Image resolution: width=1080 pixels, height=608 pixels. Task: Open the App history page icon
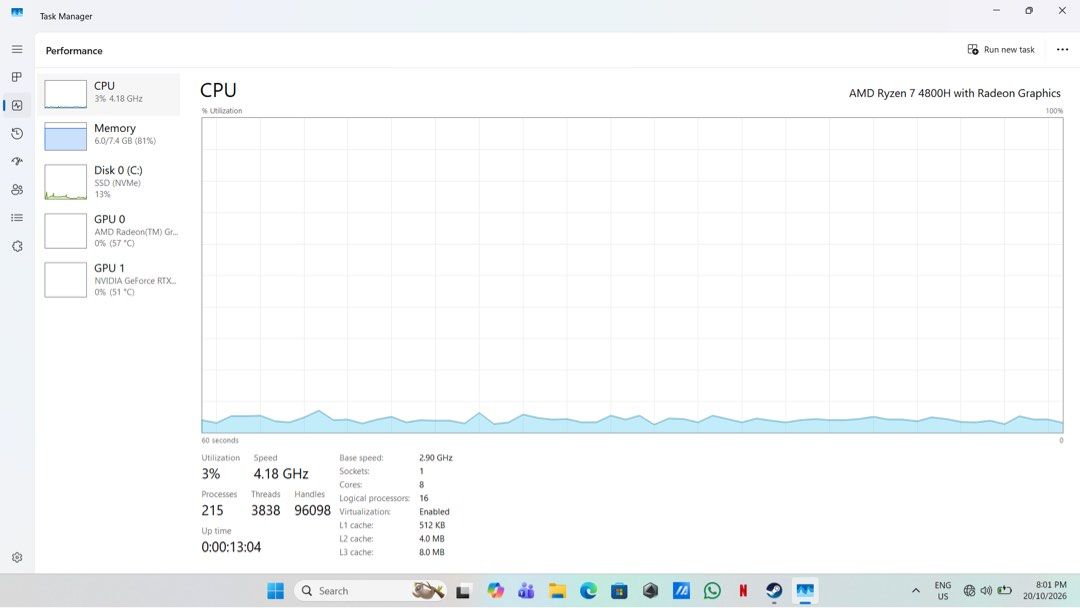coord(17,134)
